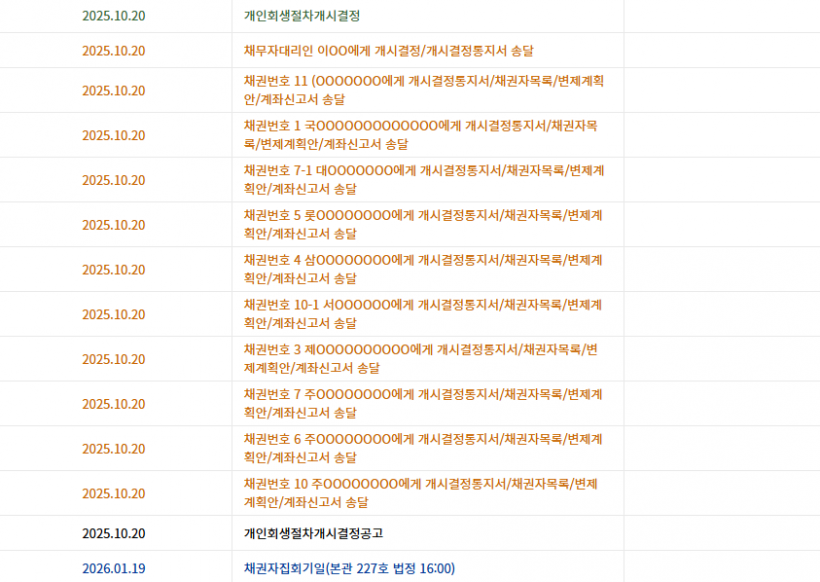Select the 채권번호 7 주OOO 송달 entry

click(423, 403)
